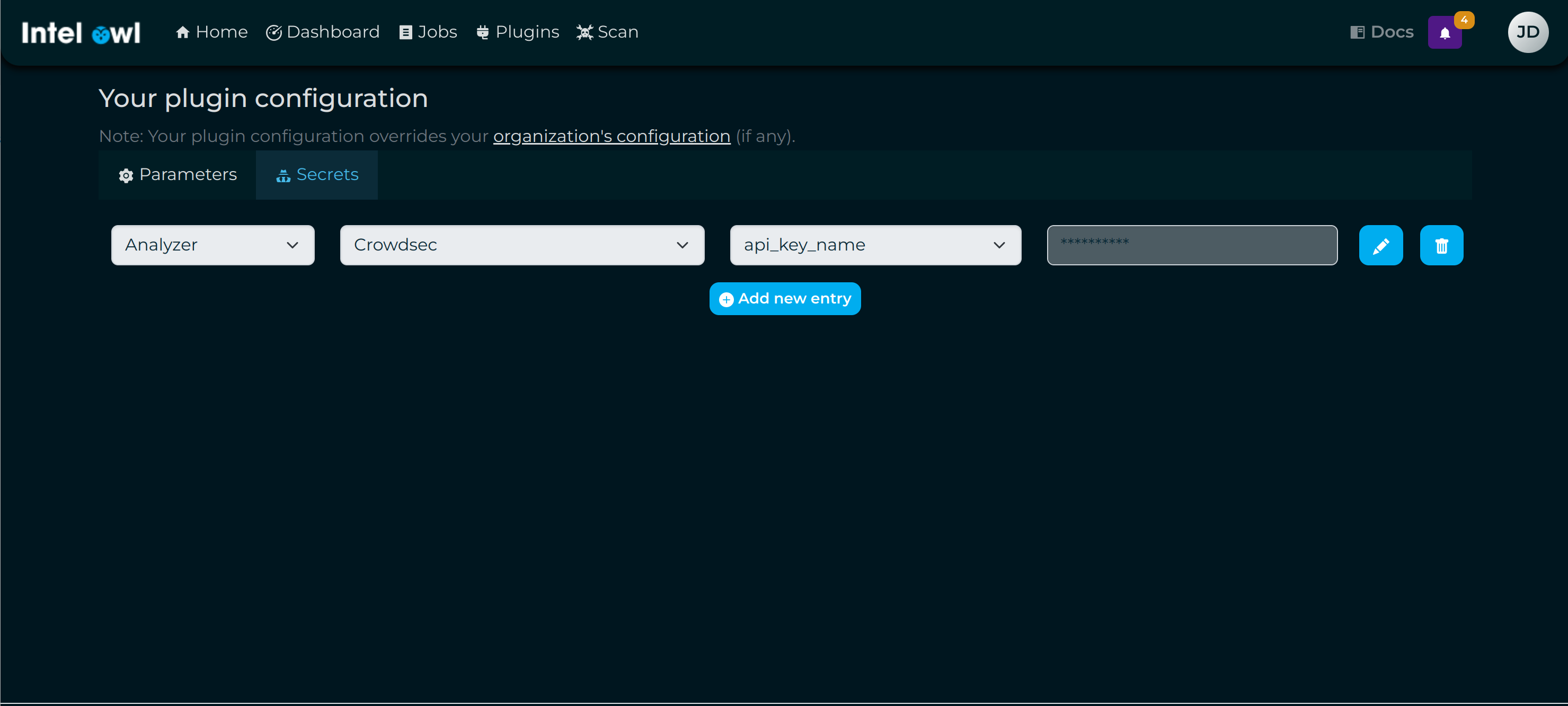1568x706 pixels.
Task: Click the Scan skull-and-crossbones icon
Action: 584,32
